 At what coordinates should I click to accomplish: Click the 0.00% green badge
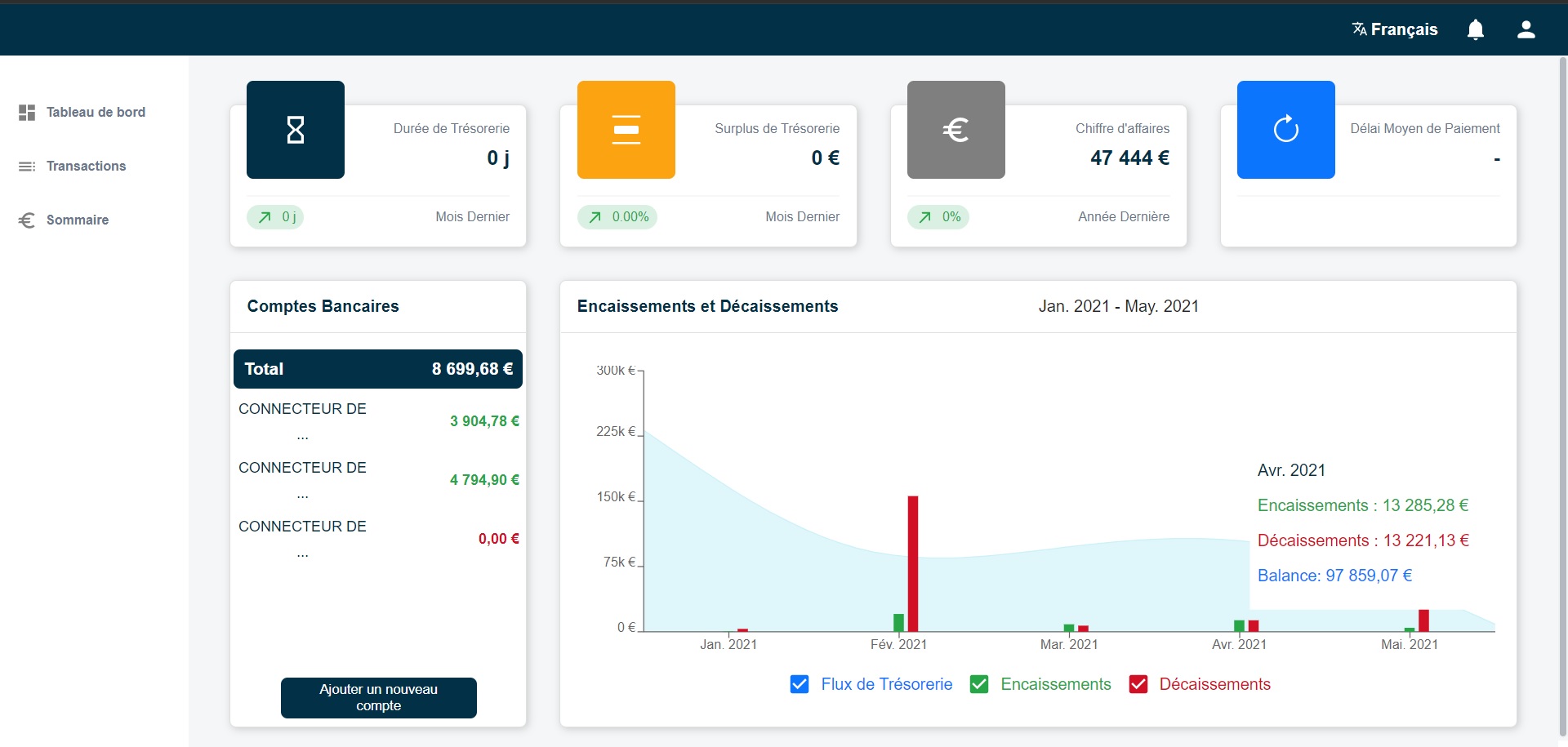[x=617, y=217]
